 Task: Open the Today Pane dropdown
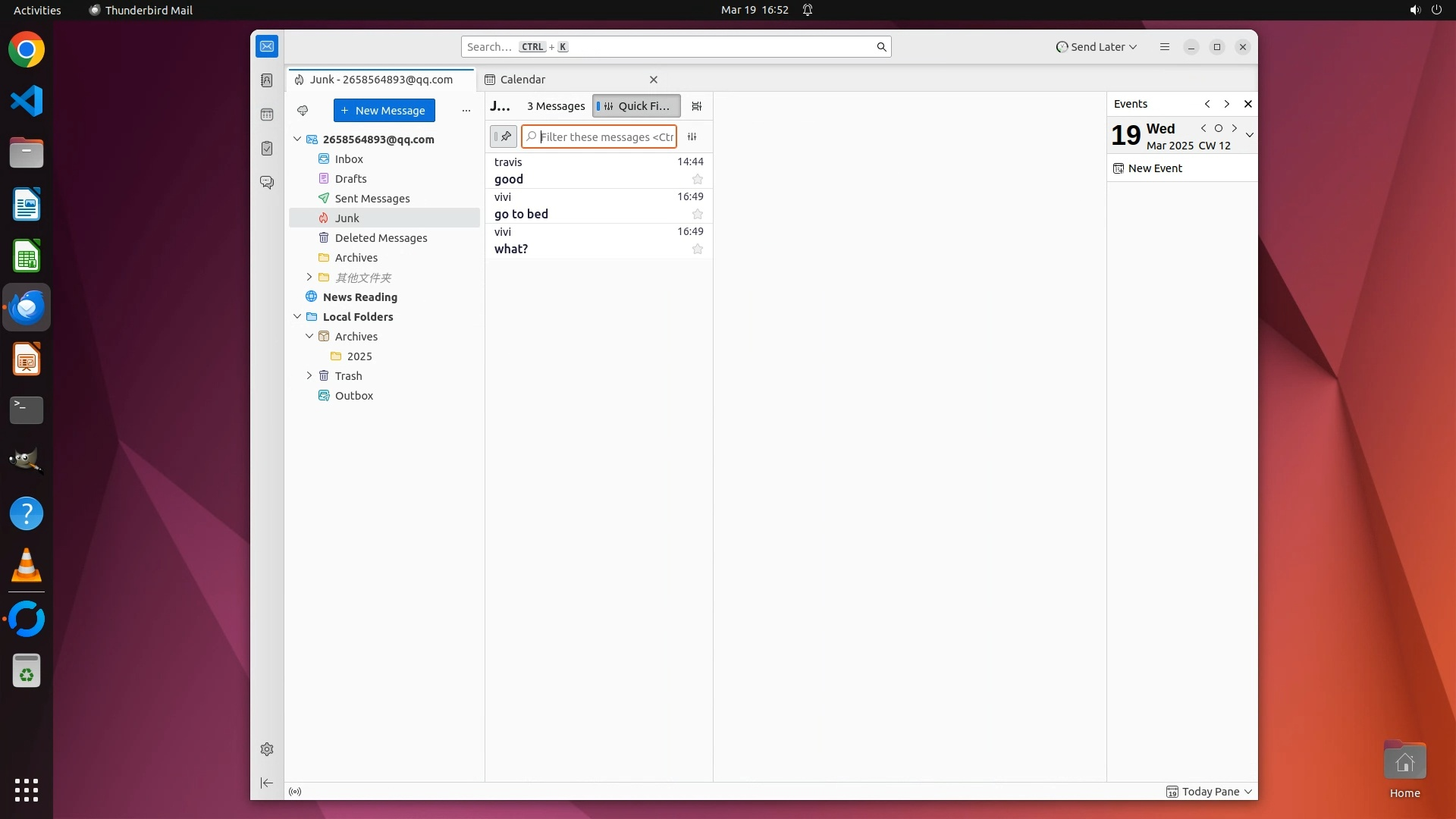[1248, 792]
